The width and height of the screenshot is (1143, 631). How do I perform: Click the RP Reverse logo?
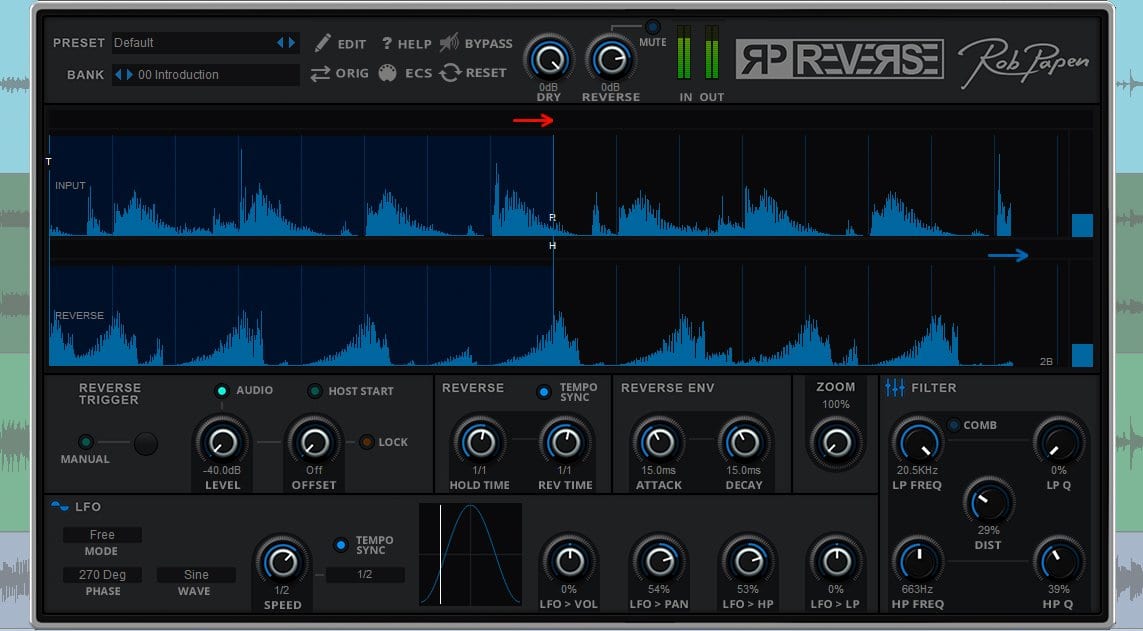coord(839,59)
